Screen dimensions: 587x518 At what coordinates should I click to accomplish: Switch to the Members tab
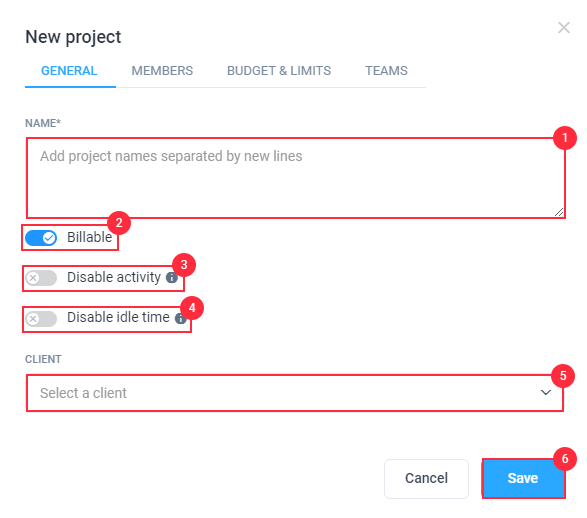click(x=162, y=71)
